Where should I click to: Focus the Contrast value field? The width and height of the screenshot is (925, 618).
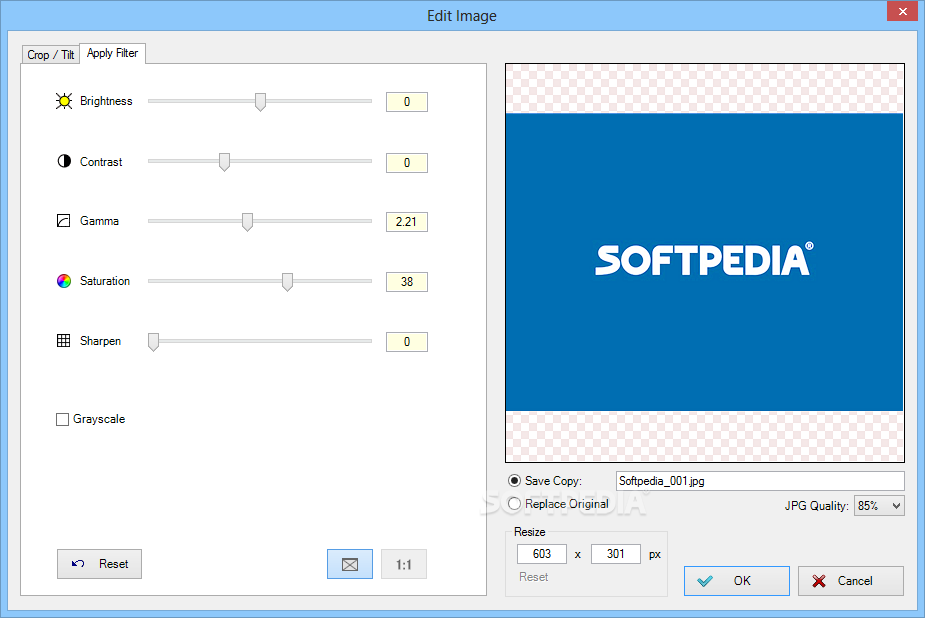[406, 163]
